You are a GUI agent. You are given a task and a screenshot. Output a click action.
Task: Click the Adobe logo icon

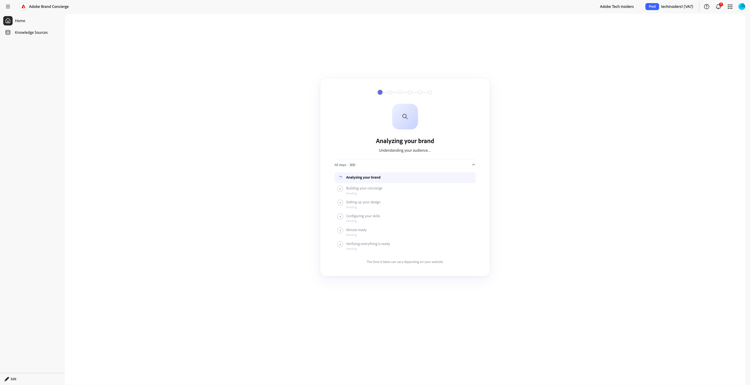[x=23, y=6]
